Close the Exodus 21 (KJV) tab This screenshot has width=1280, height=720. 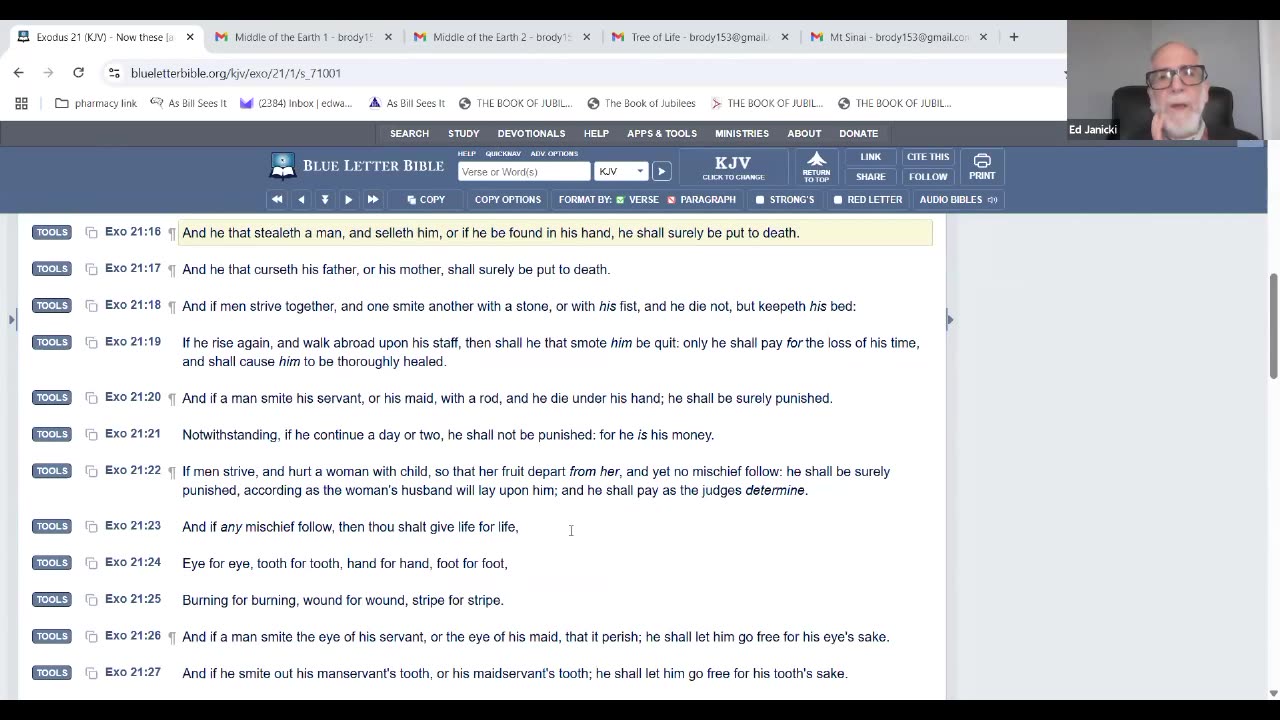pos(190,37)
